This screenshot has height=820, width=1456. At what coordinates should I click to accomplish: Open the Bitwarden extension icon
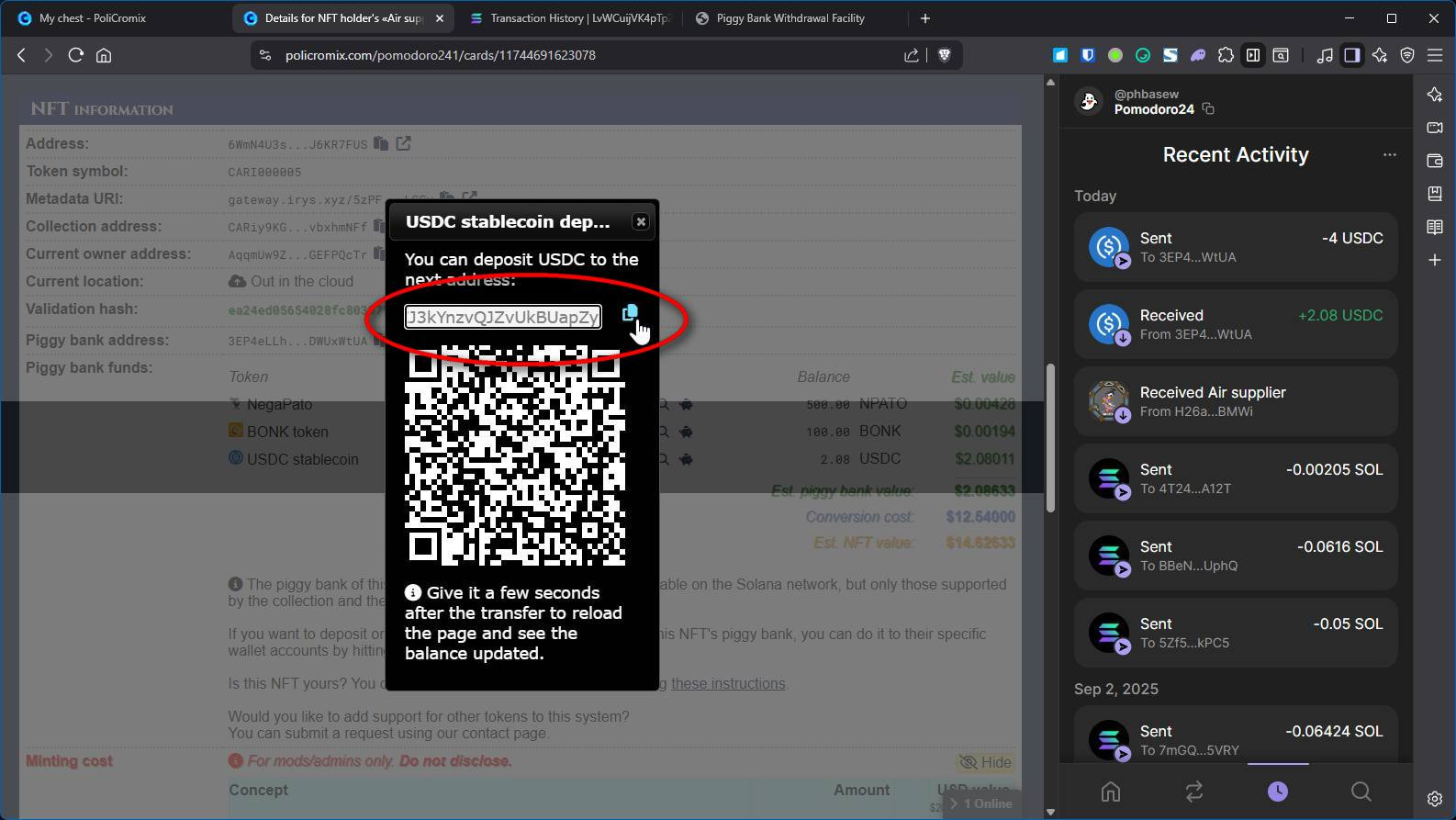click(x=1088, y=55)
